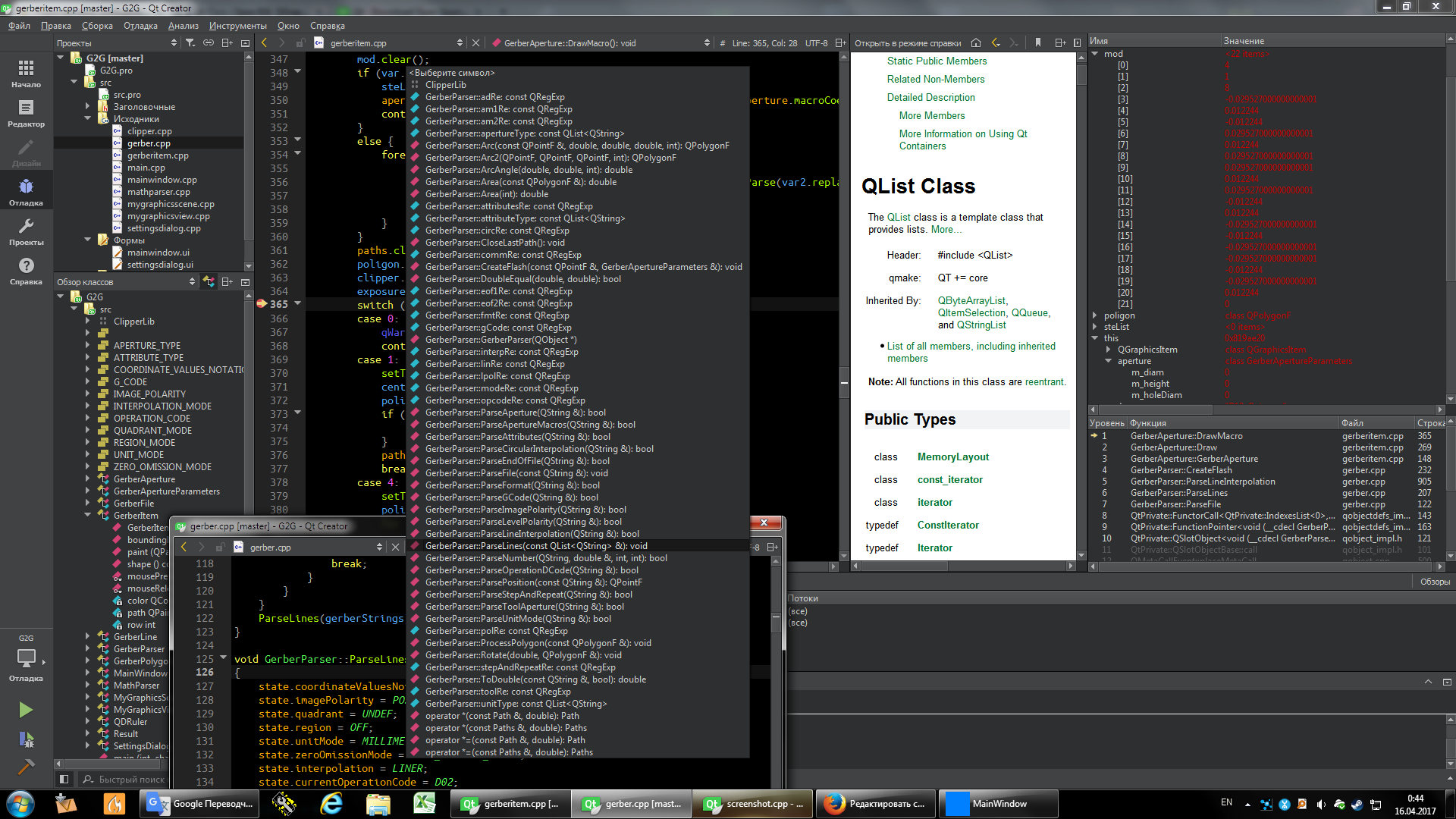Close the gerberitem.cpp document
Screen dimensions: 1456x819
(x=475, y=43)
